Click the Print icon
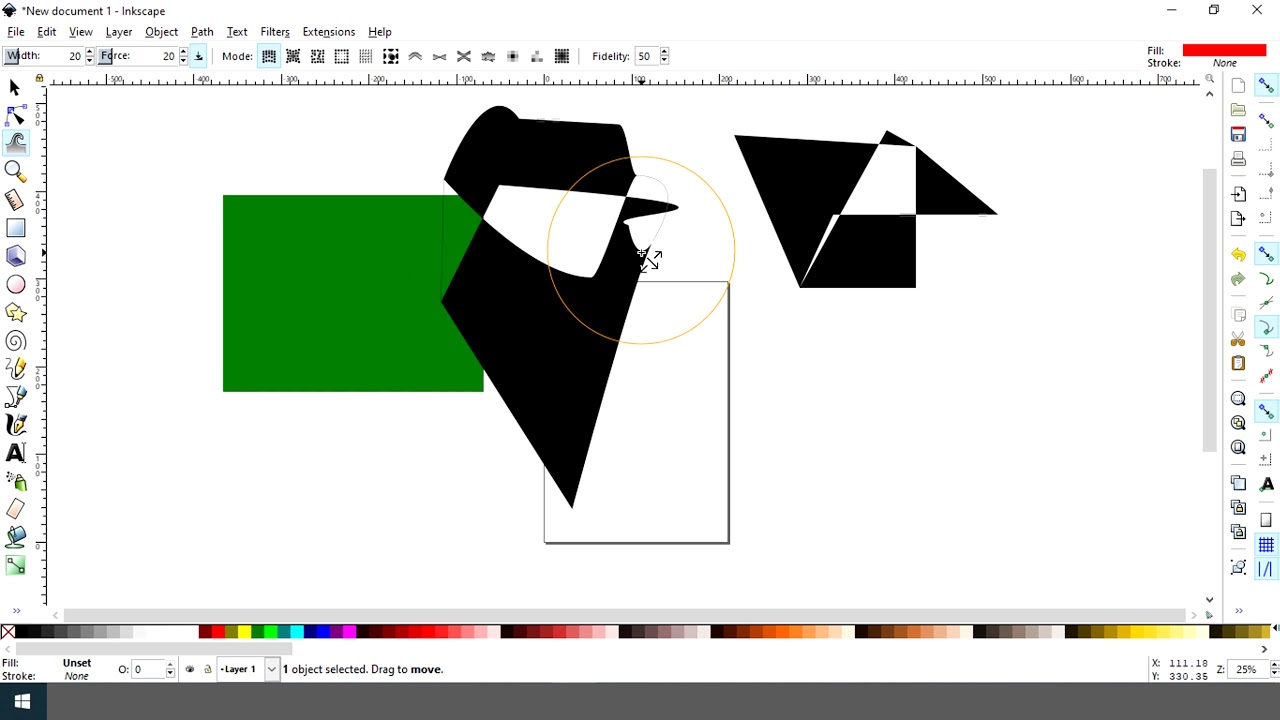The width and height of the screenshot is (1280, 720). point(1238,159)
